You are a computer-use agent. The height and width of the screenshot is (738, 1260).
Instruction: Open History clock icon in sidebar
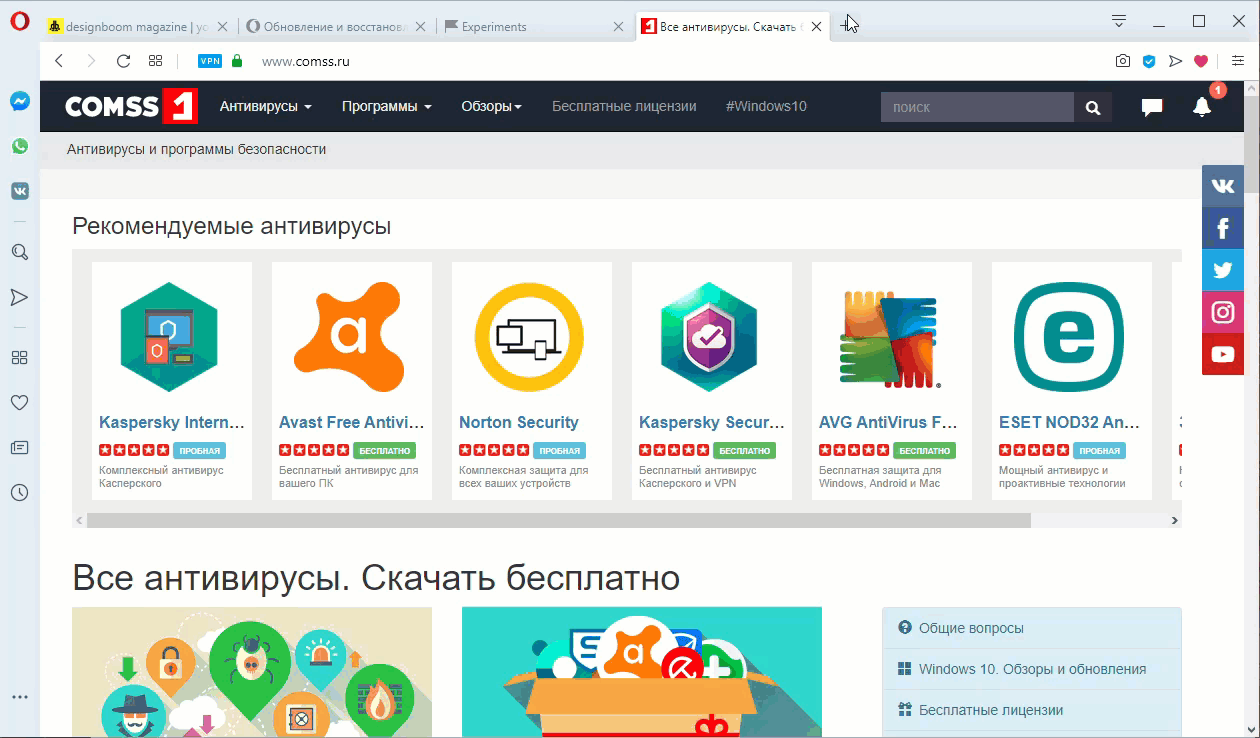(20, 492)
